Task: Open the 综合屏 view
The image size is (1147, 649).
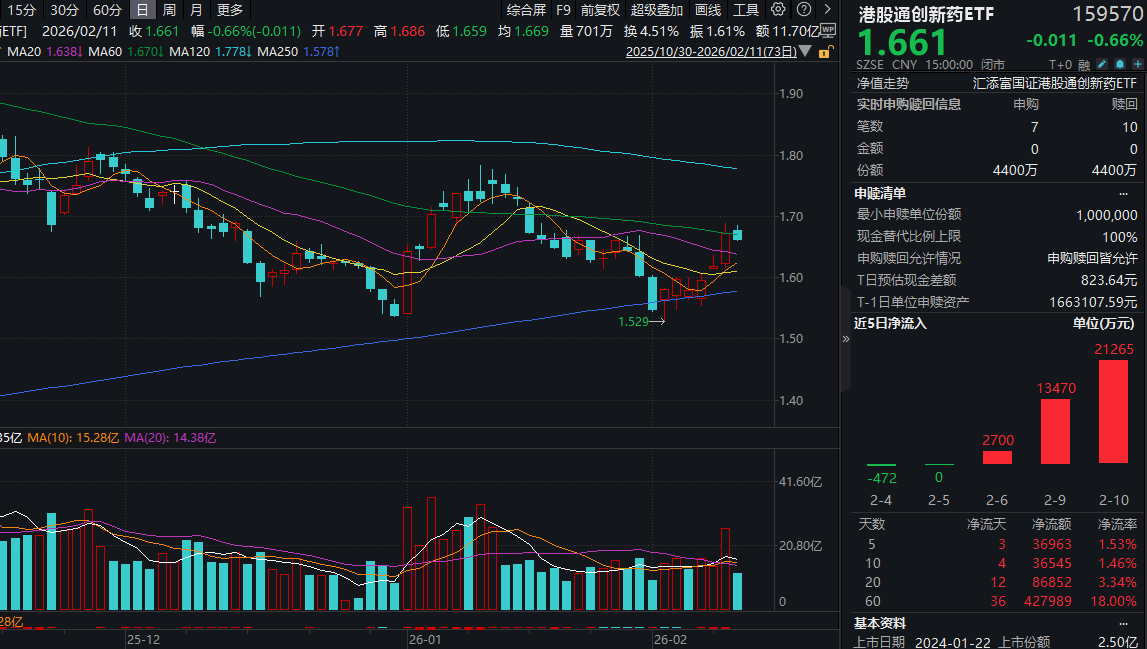Action: (526, 10)
